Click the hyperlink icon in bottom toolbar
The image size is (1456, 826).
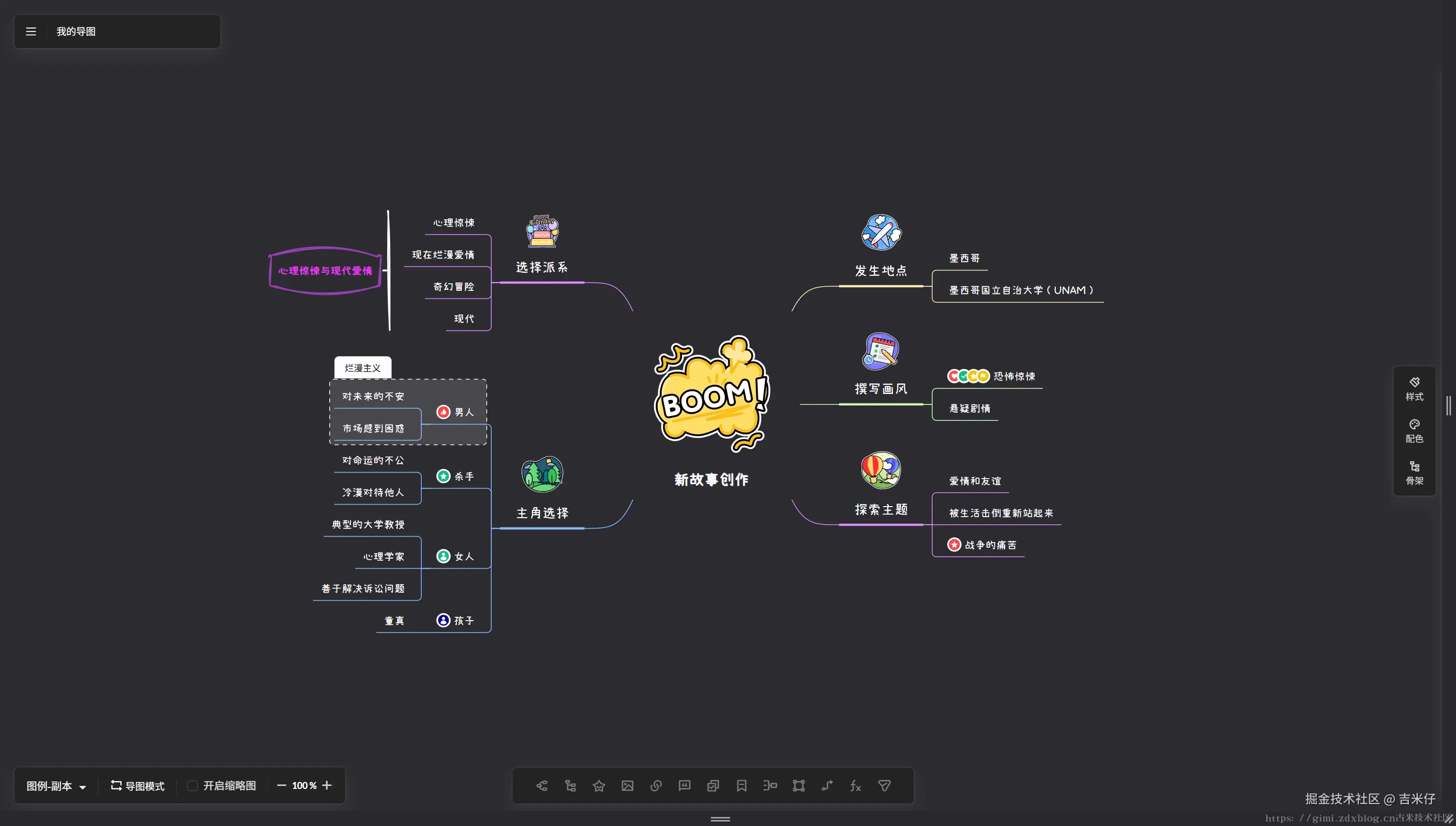pos(656,786)
